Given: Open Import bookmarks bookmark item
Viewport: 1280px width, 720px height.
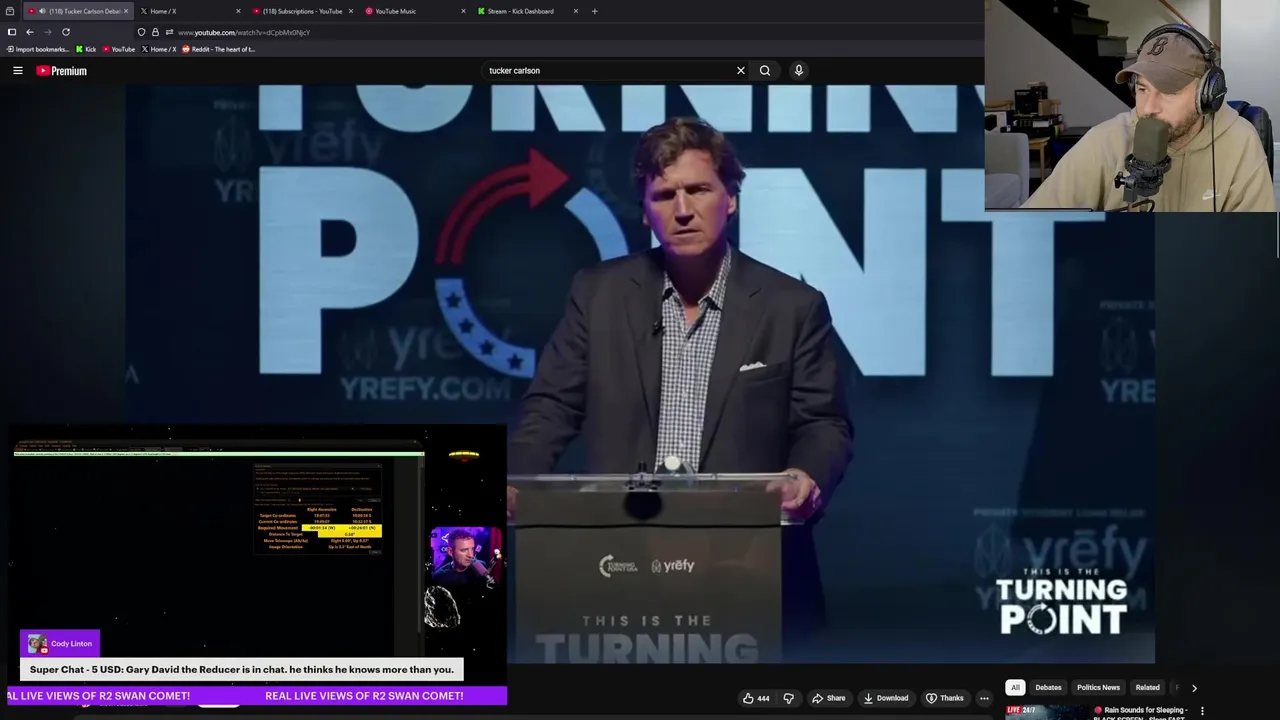Looking at the screenshot, I should pyautogui.click(x=37, y=49).
